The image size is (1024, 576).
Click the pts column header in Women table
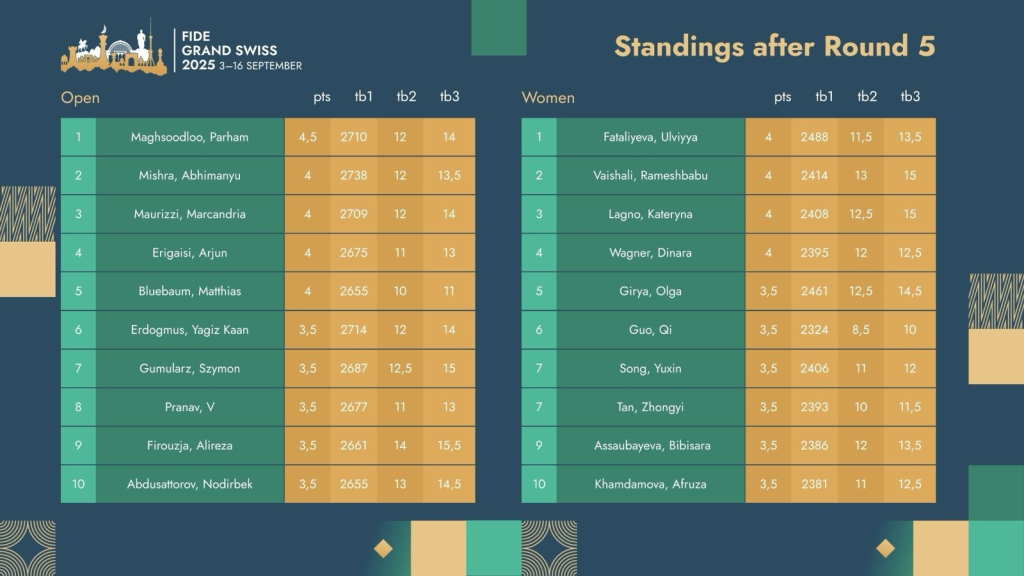pos(782,97)
